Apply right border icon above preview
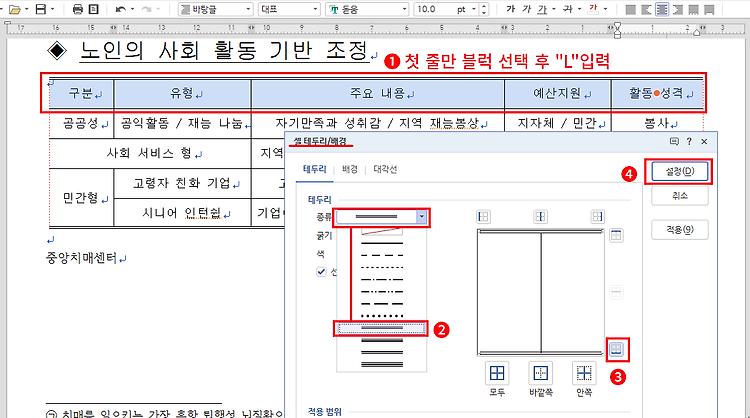This screenshot has width=750, height=418. [597, 217]
